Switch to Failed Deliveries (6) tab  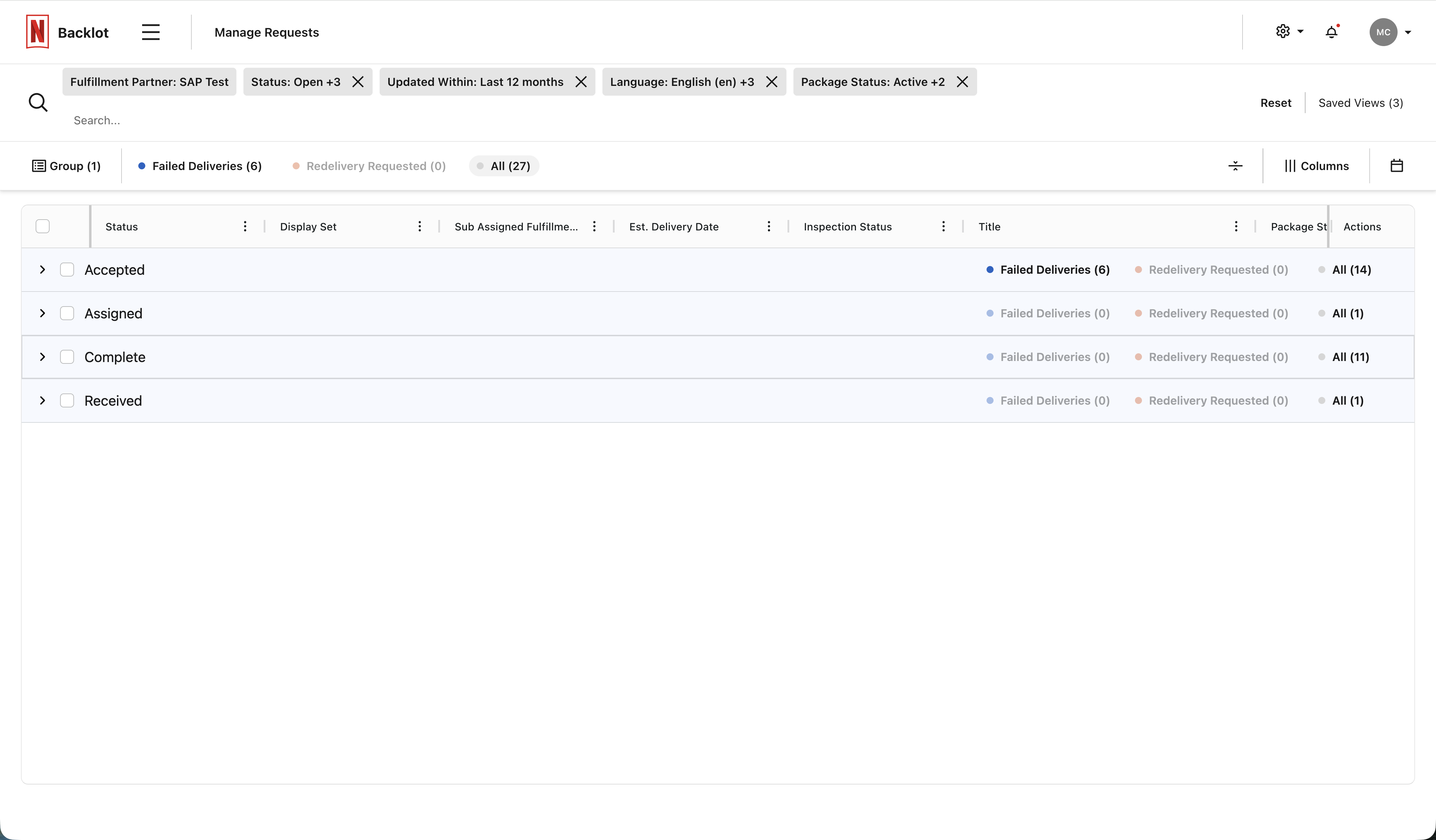tap(206, 166)
